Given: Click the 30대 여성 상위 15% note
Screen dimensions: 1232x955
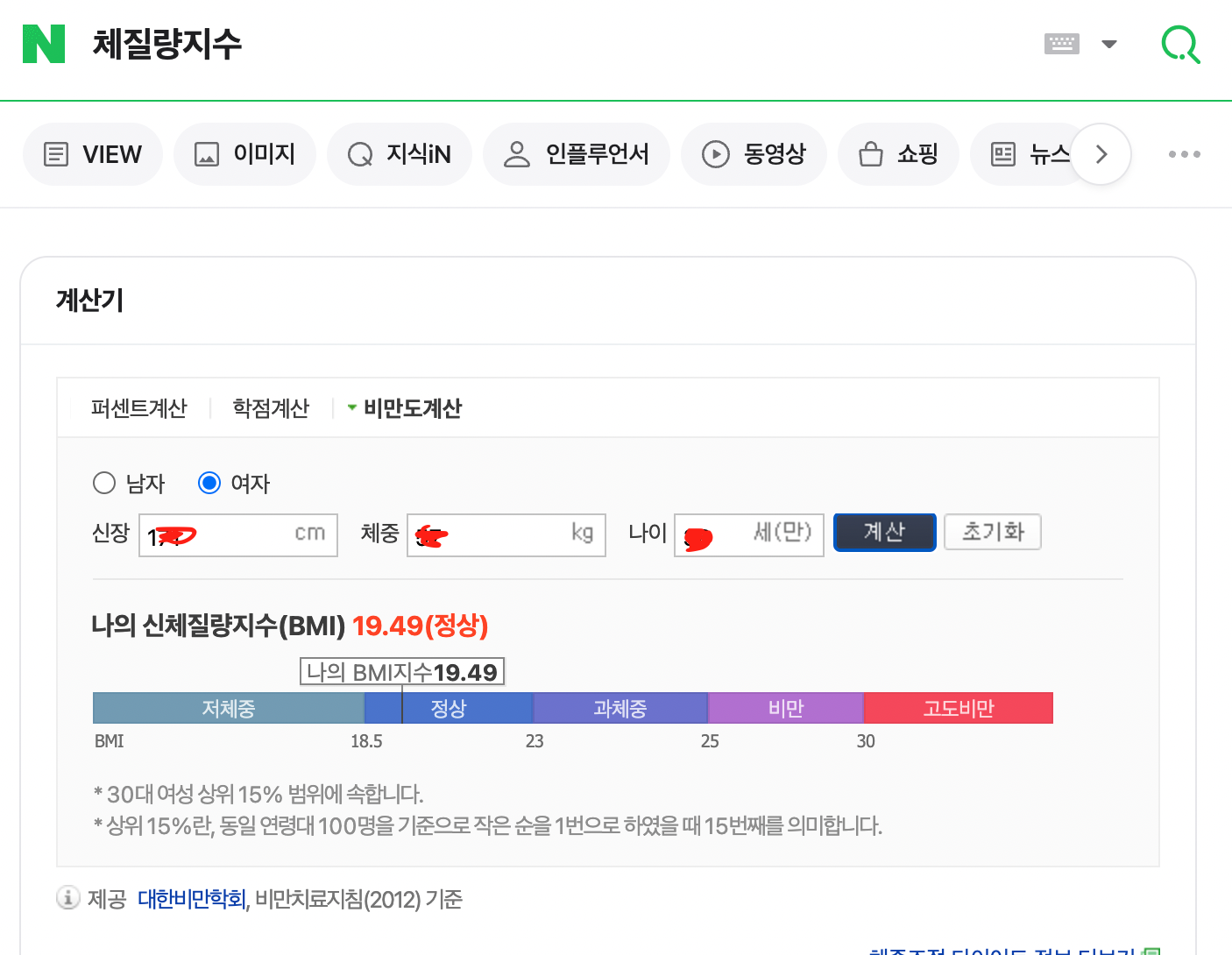Looking at the screenshot, I should tap(258, 795).
